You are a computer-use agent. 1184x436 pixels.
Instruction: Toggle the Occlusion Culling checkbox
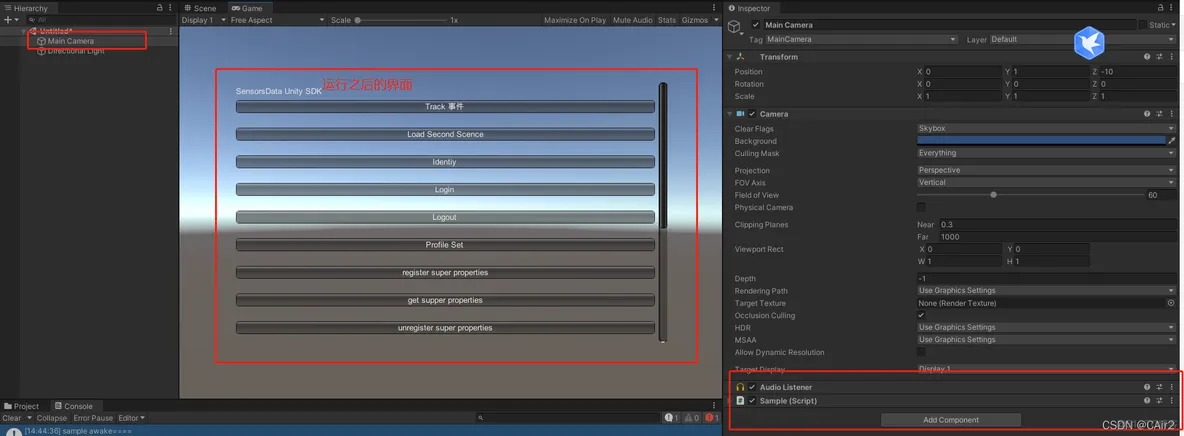point(920,315)
